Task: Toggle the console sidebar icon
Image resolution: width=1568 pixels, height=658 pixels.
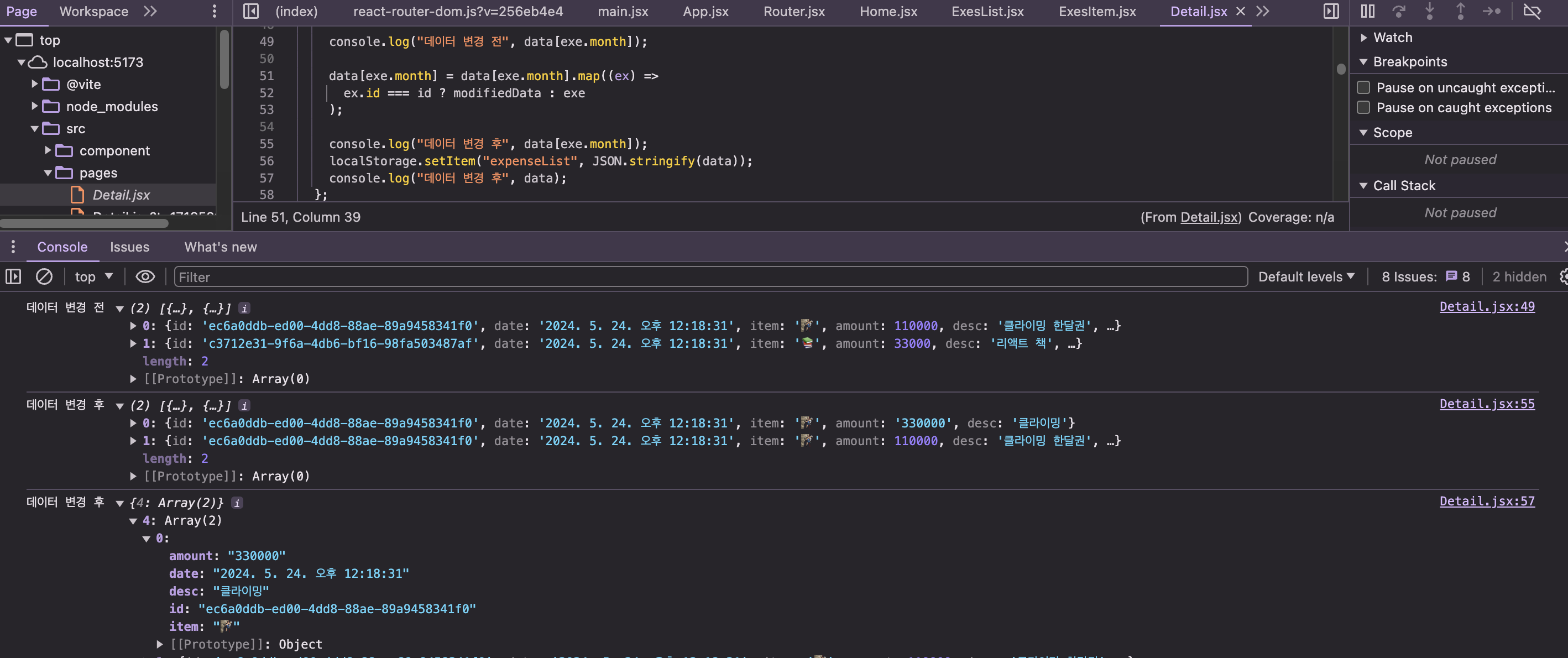Action: pos(13,277)
